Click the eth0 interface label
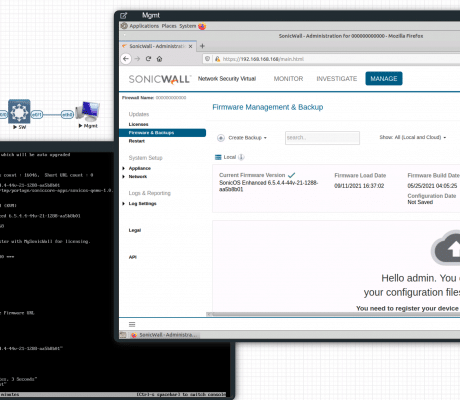The width and height of the screenshot is (460, 400). click(67, 115)
